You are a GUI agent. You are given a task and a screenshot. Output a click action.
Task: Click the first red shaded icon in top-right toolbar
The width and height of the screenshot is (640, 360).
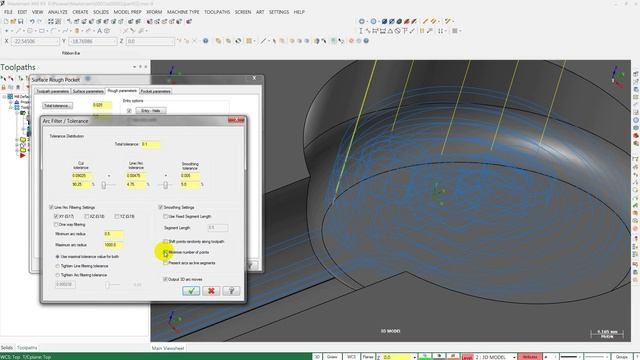click(407, 22)
